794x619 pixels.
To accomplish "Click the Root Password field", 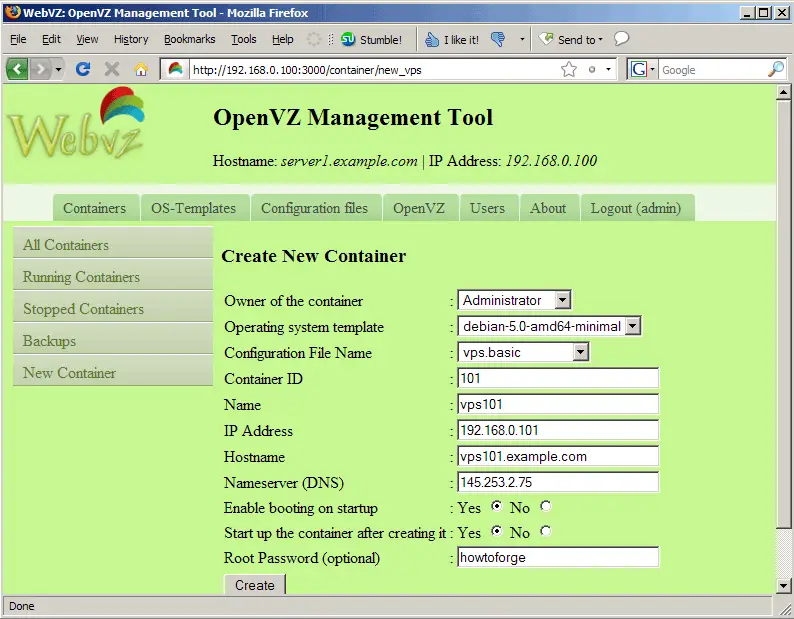I will (558, 557).
